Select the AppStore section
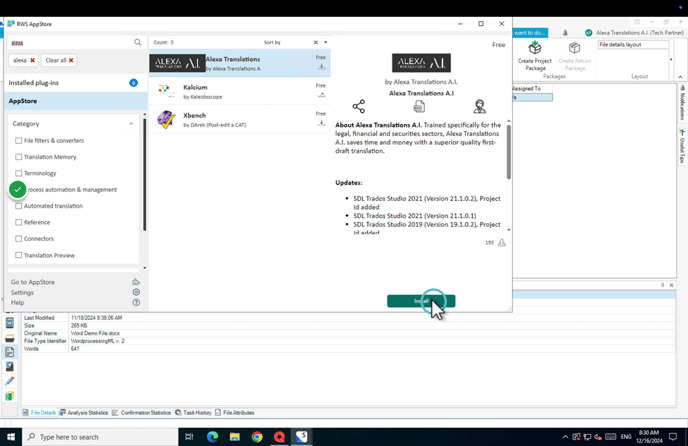The width and height of the screenshot is (688, 446). coord(73,101)
